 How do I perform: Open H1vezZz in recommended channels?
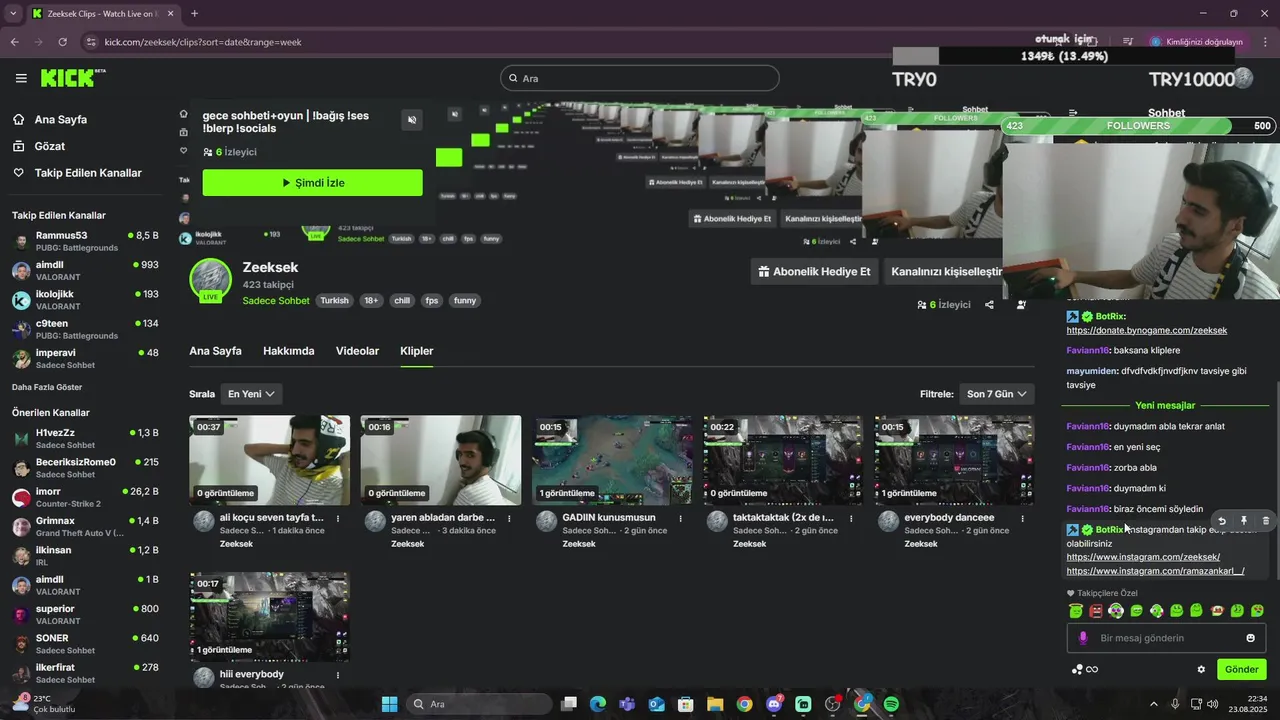85,438
